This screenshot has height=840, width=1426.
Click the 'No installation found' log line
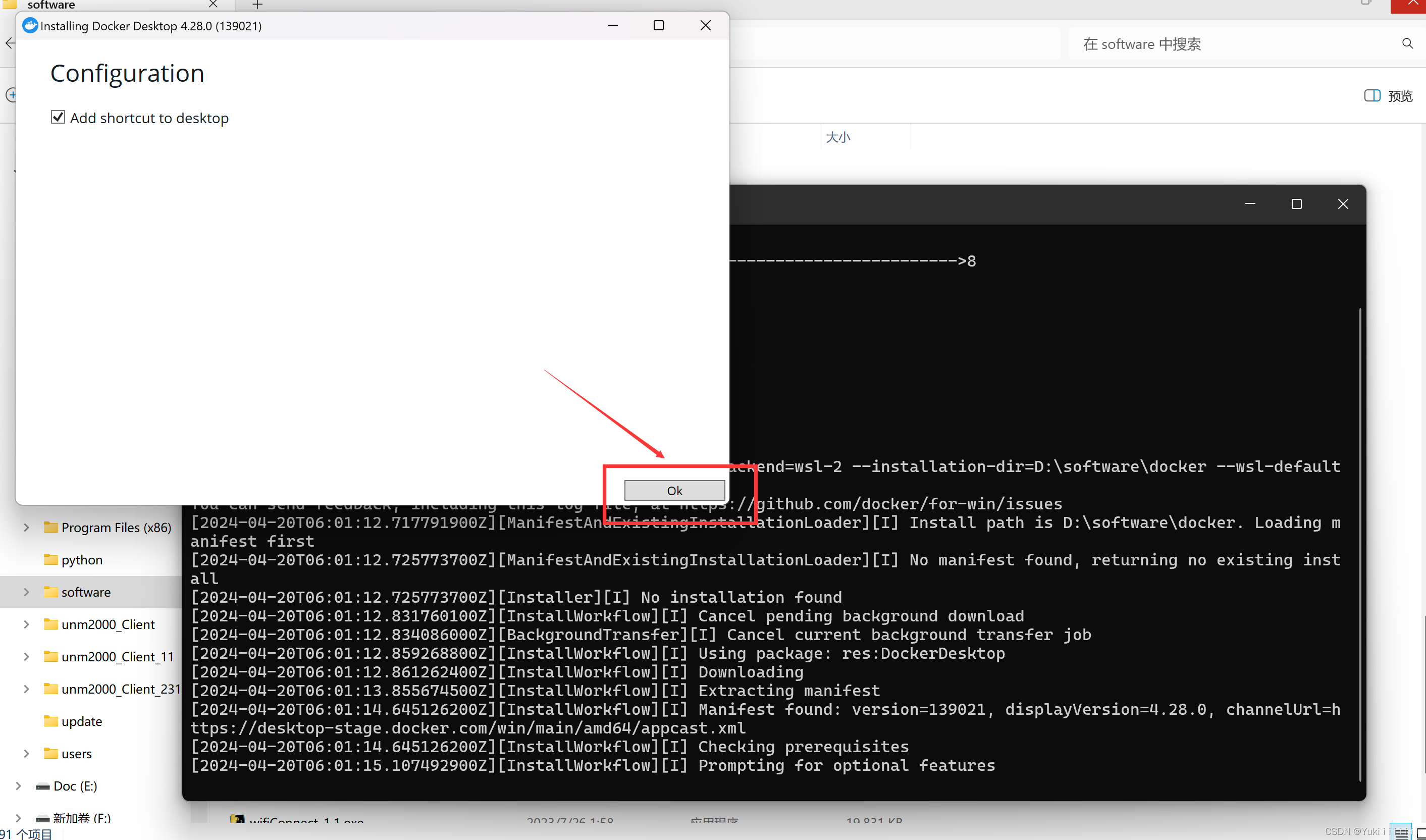click(x=741, y=597)
